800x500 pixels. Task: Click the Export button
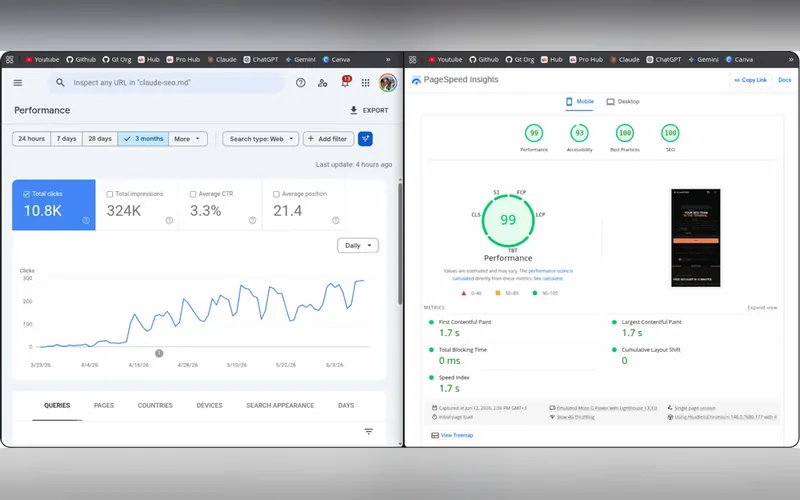pos(369,110)
